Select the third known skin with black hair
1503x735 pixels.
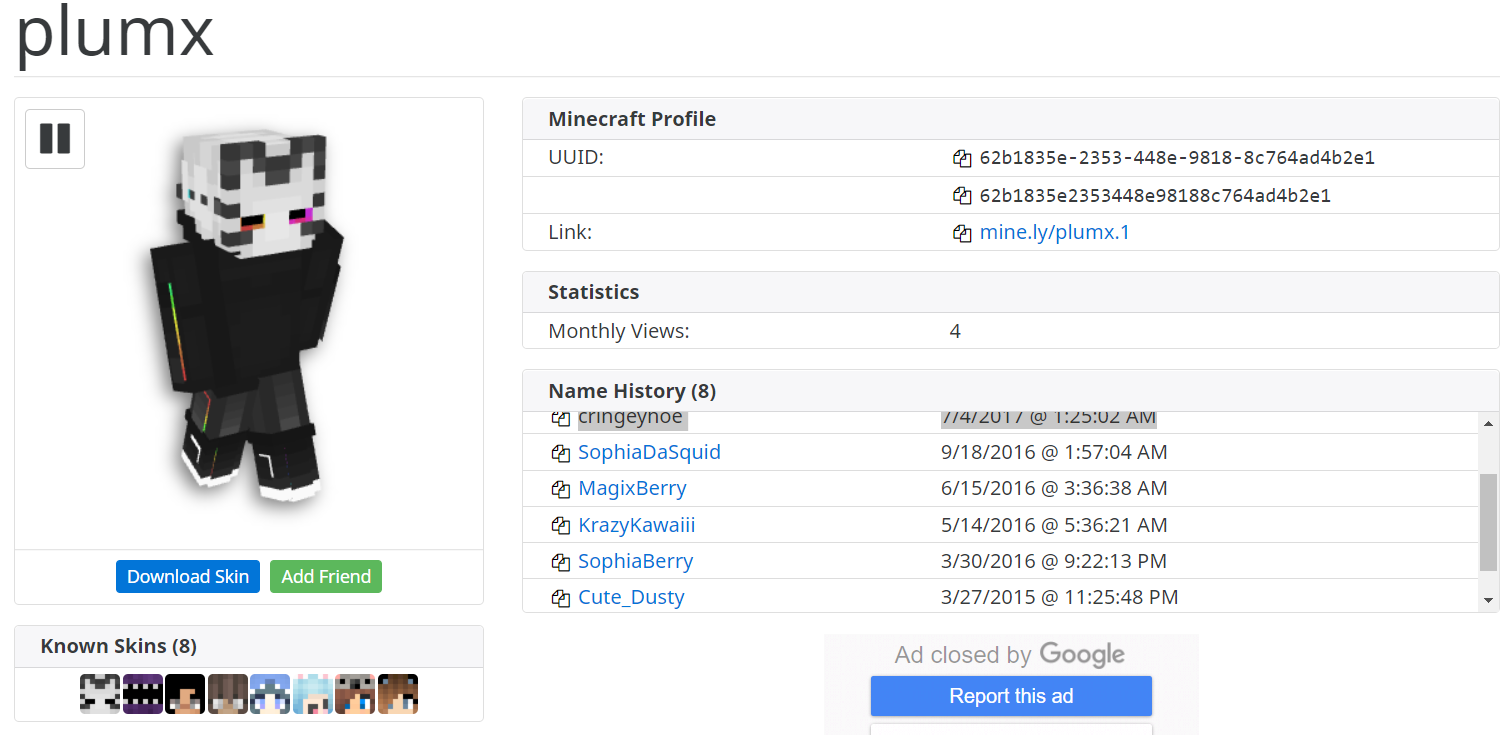[185, 694]
